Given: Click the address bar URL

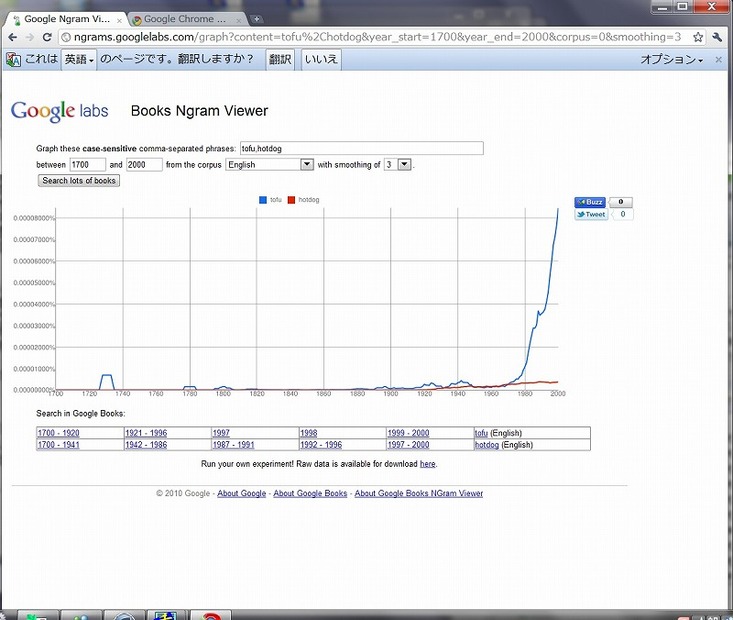Looking at the screenshot, I should coord(377,37).
